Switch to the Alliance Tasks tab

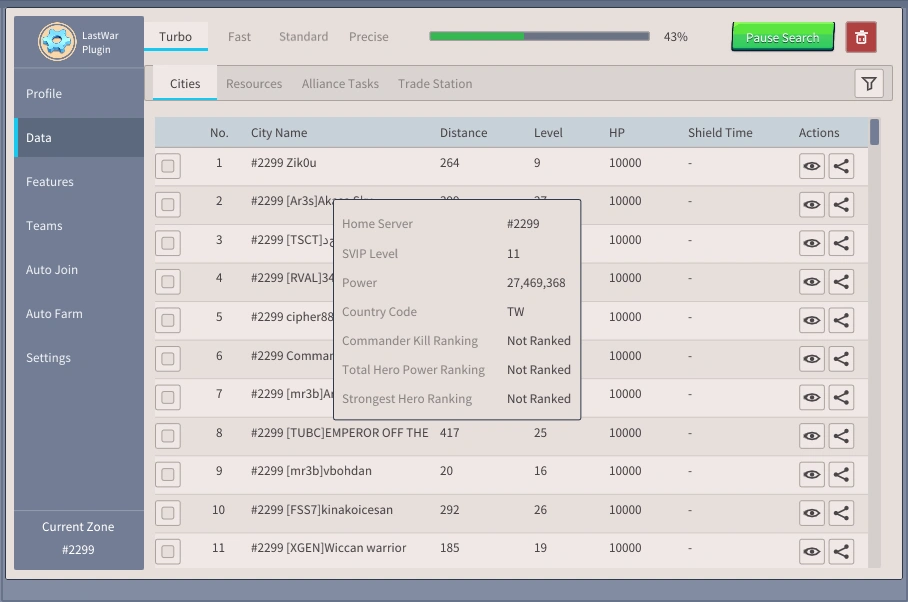340,84
